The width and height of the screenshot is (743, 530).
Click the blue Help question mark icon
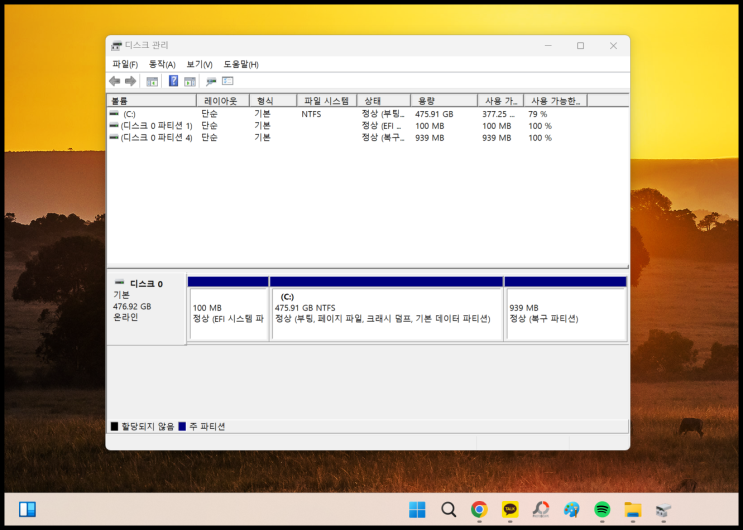(173, 81)
